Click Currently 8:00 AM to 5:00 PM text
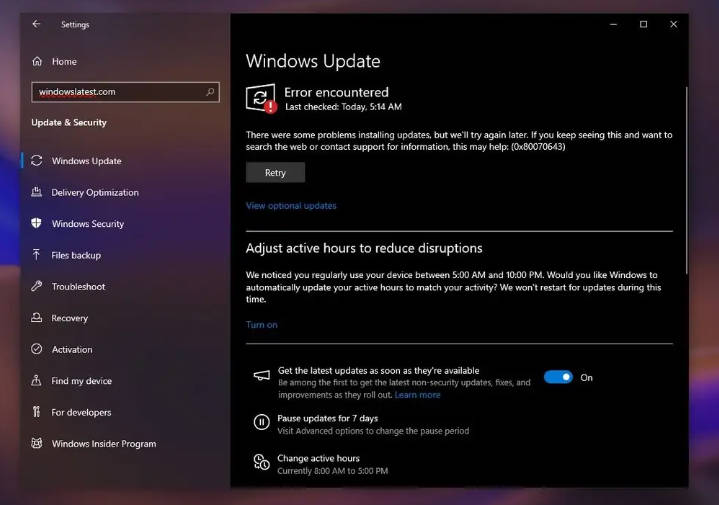 coord(332,471)
